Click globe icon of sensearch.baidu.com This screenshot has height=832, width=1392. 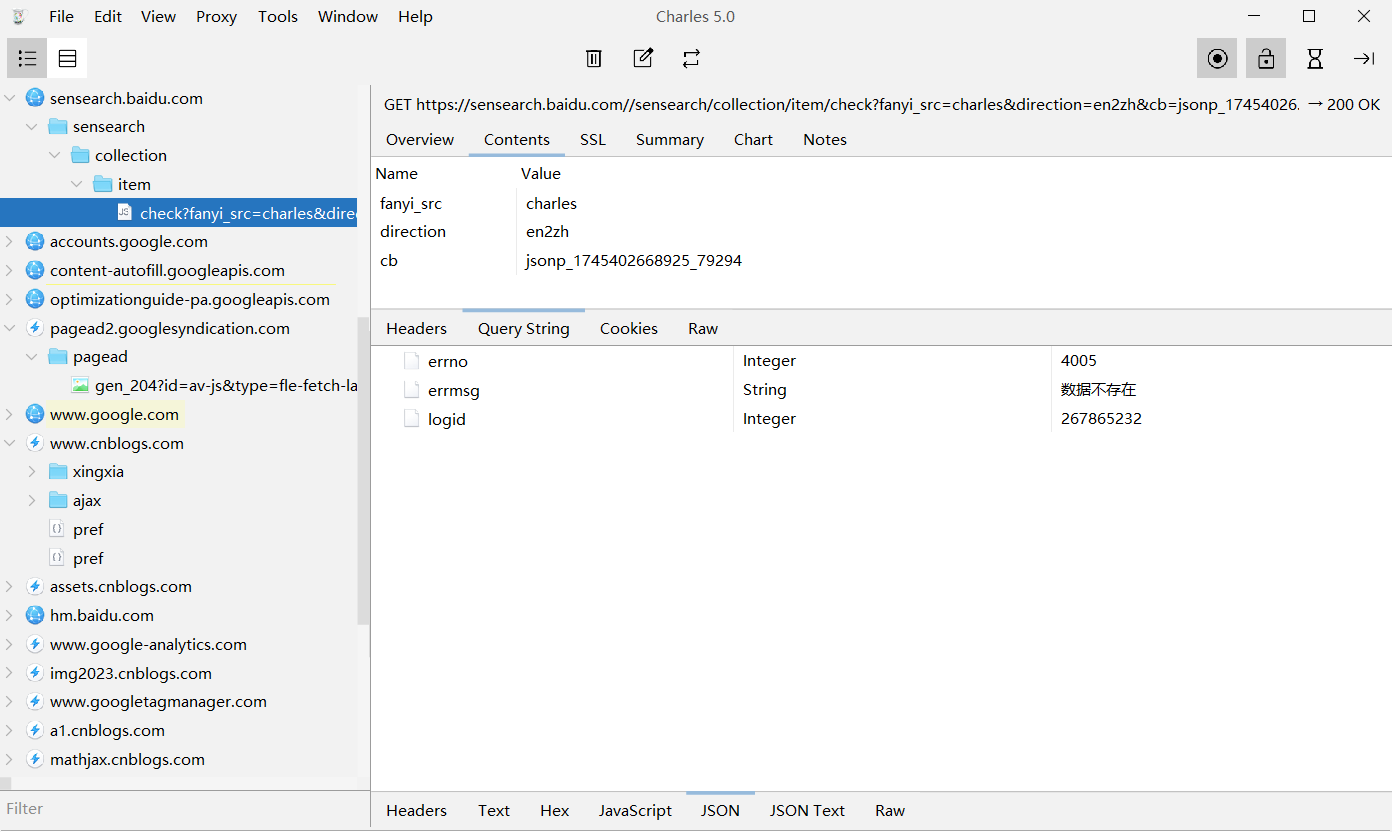(x=35, y=98)
